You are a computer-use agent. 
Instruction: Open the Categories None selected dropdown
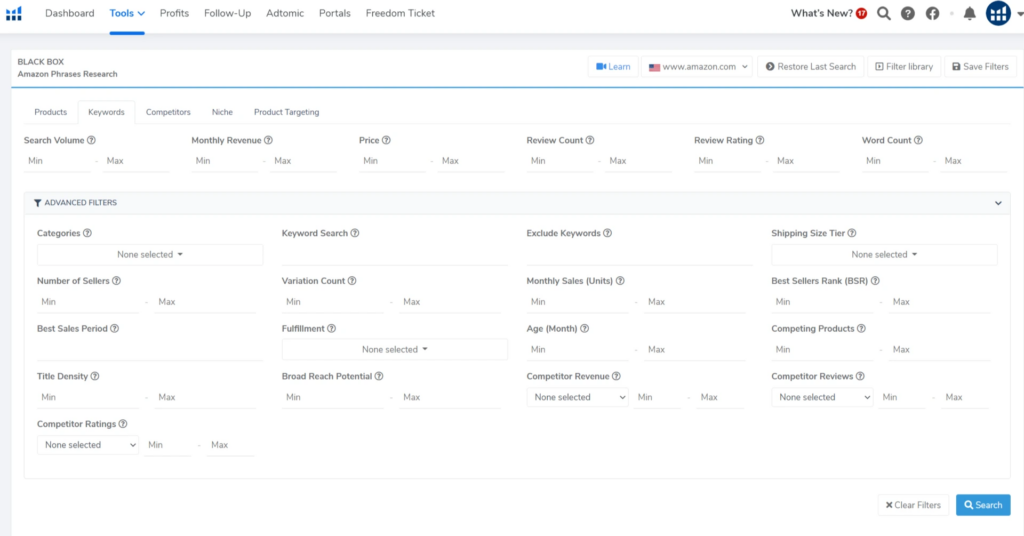[150, 255]
